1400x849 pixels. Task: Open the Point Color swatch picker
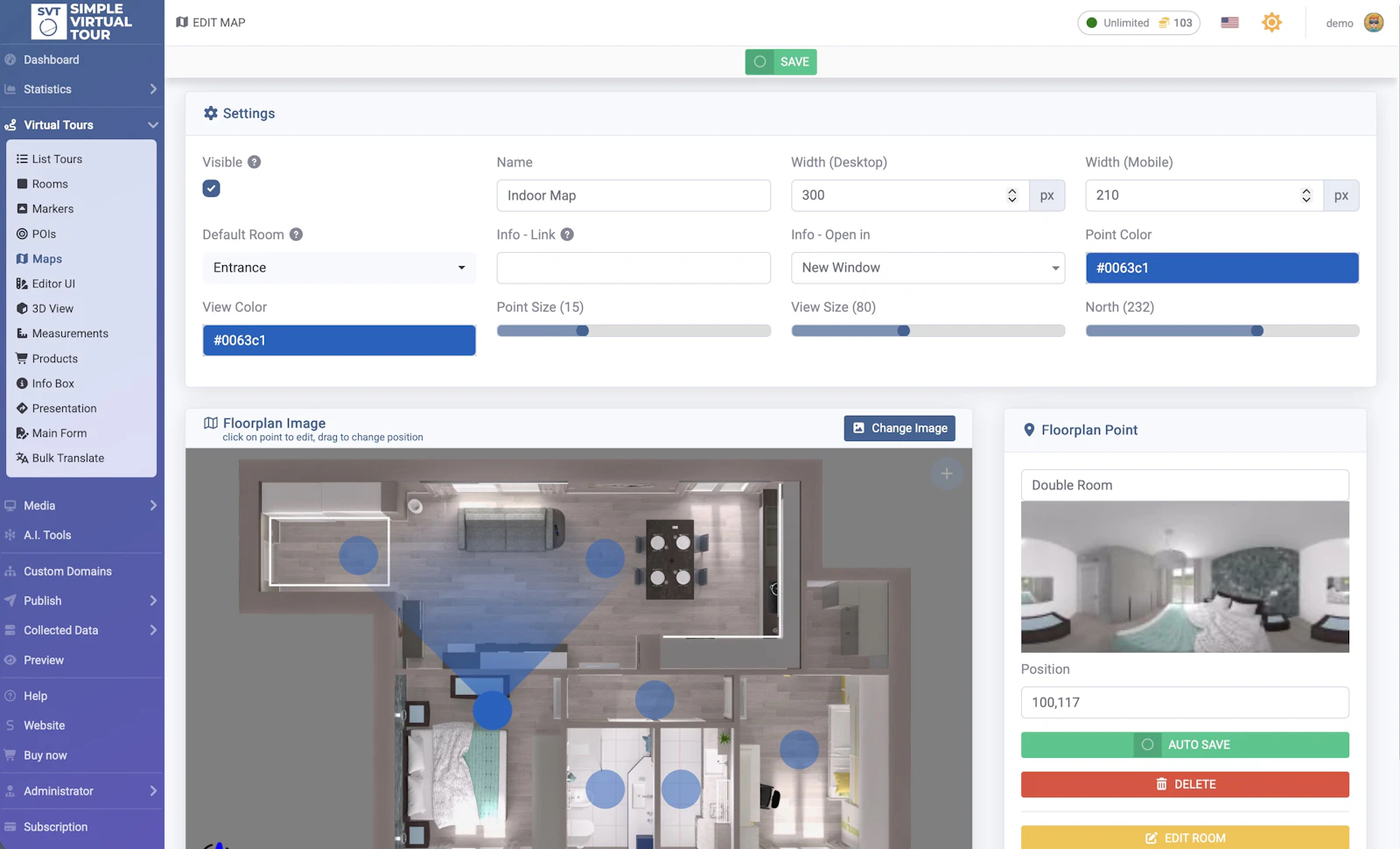[1222, 268]
